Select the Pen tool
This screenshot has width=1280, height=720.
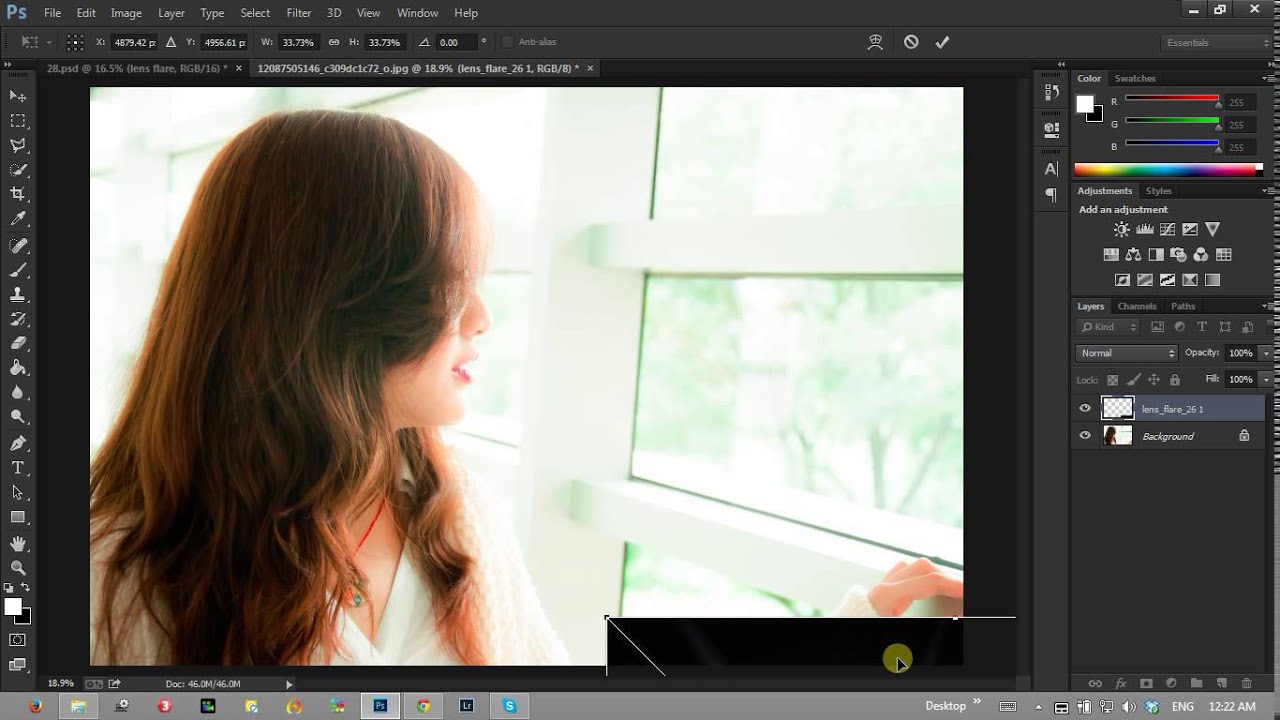pyautogui.click(x=18, y=443)
